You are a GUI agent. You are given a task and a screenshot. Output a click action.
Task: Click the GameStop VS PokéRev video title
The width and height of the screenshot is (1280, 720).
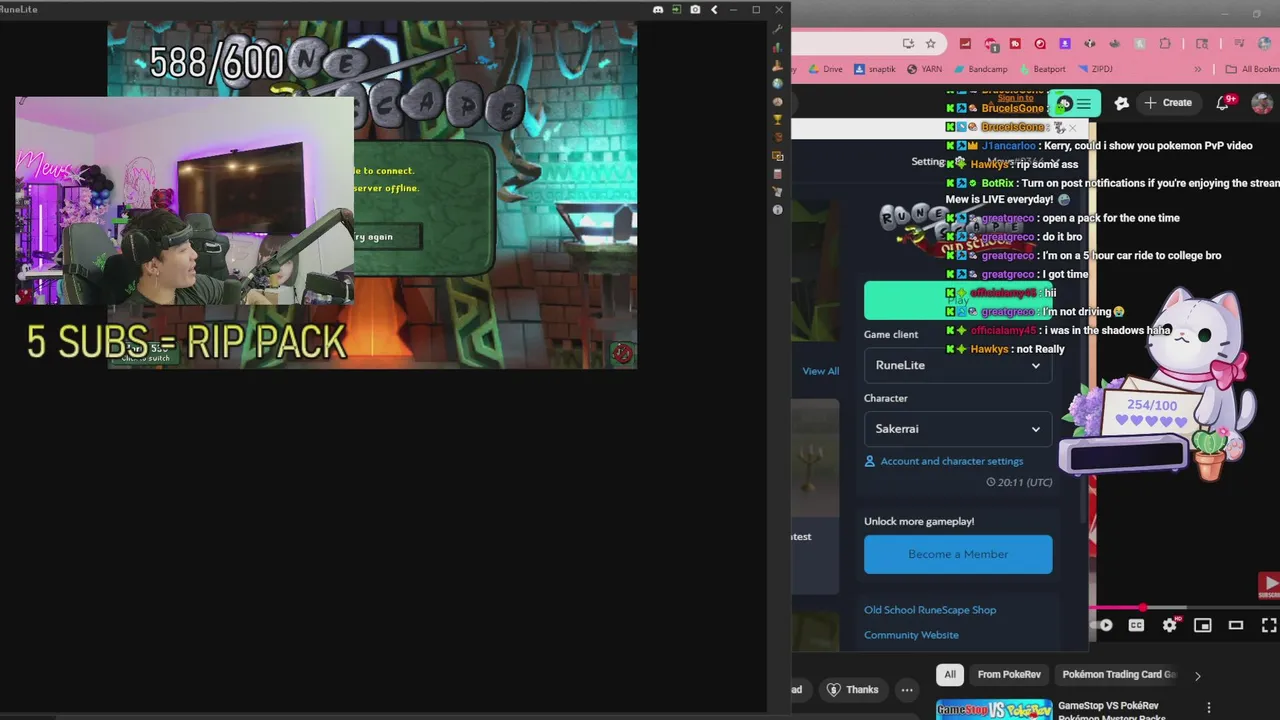1111,711
